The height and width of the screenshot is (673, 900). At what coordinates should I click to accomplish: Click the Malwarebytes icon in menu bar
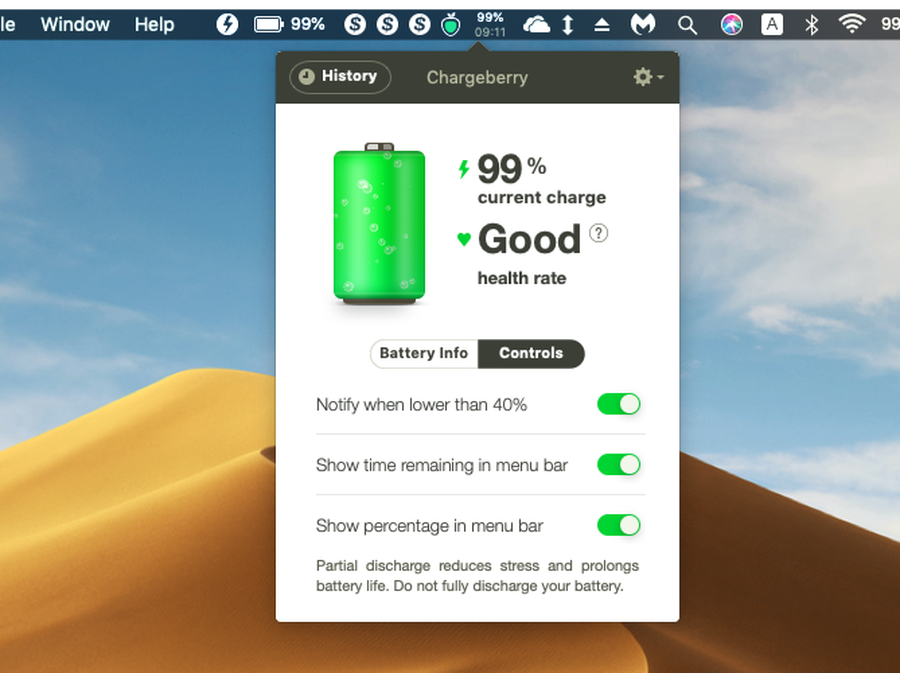646,25
